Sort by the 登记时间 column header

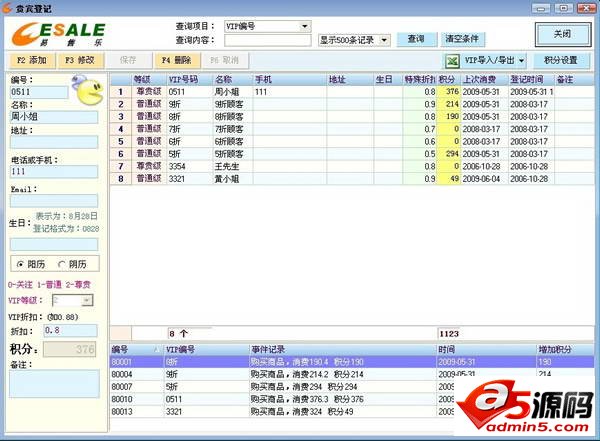531,80
